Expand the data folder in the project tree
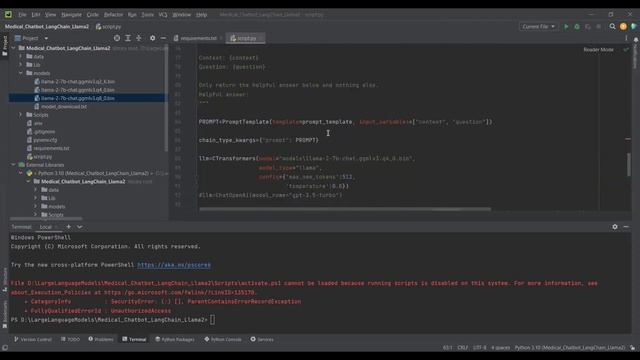The height and width of the screenshot is (360, 640). [21, 56]
